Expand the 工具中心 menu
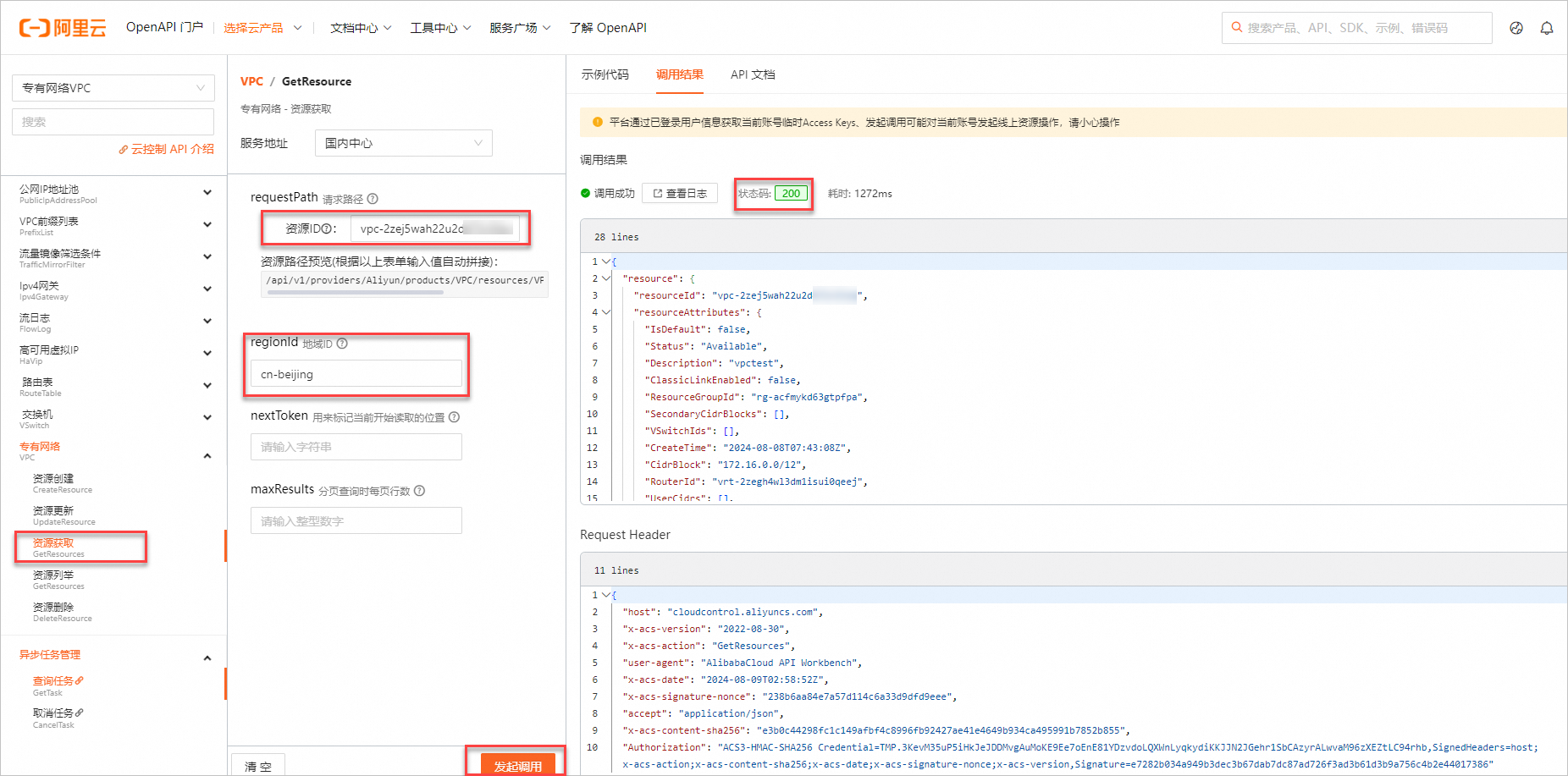Image resolution: width=1568 pixels, height=776 pixels. click(440, 28)
